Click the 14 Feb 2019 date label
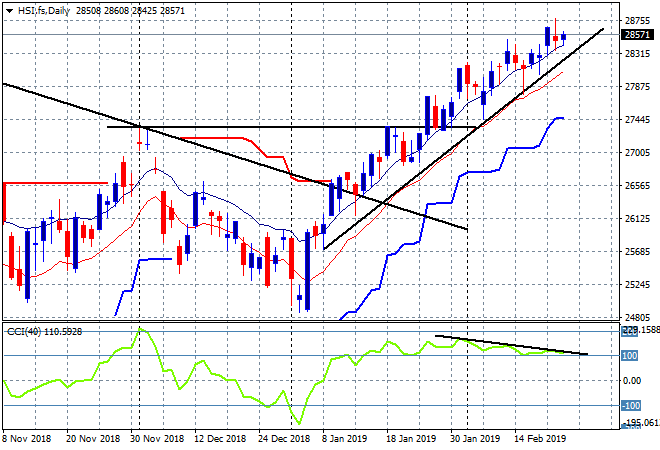 540,439
